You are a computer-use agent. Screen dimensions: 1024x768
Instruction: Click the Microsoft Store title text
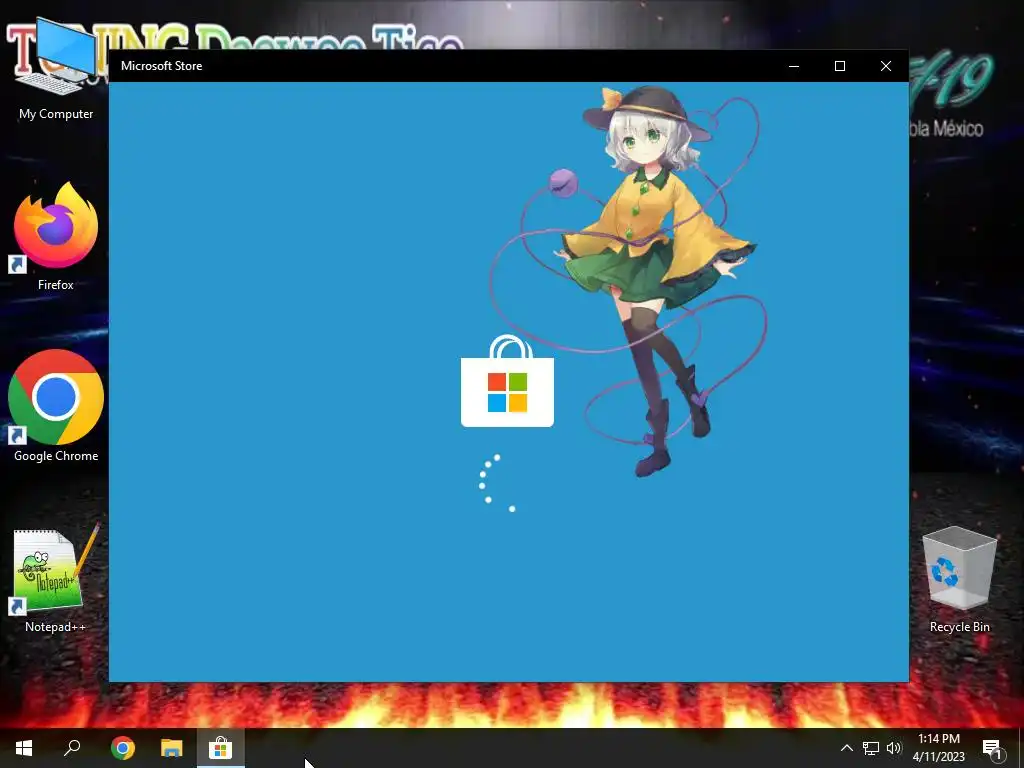161,66
